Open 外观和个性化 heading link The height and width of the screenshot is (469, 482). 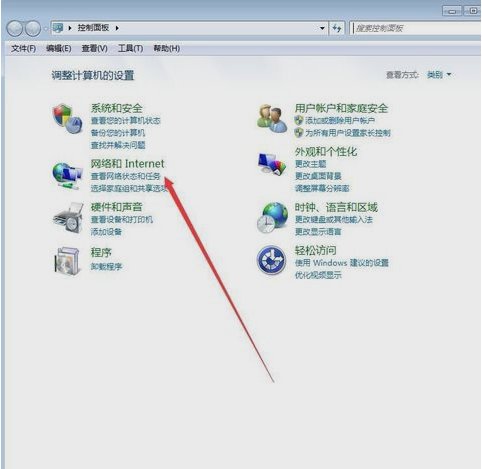pos(326,152)
